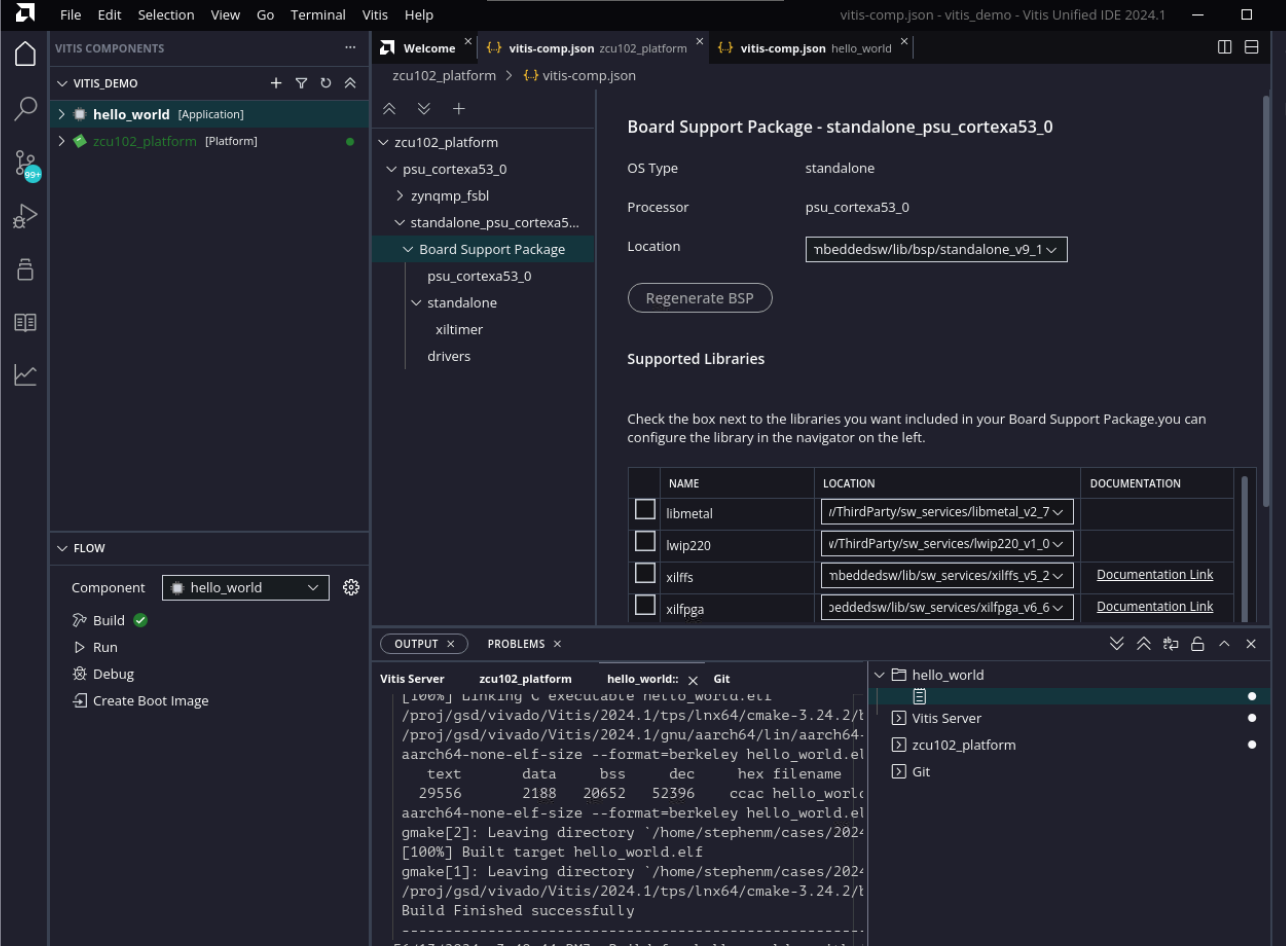Viewport: 1286px width, 946px height.
Task: Open libmetal location dropdown
Action: [948, 512]
